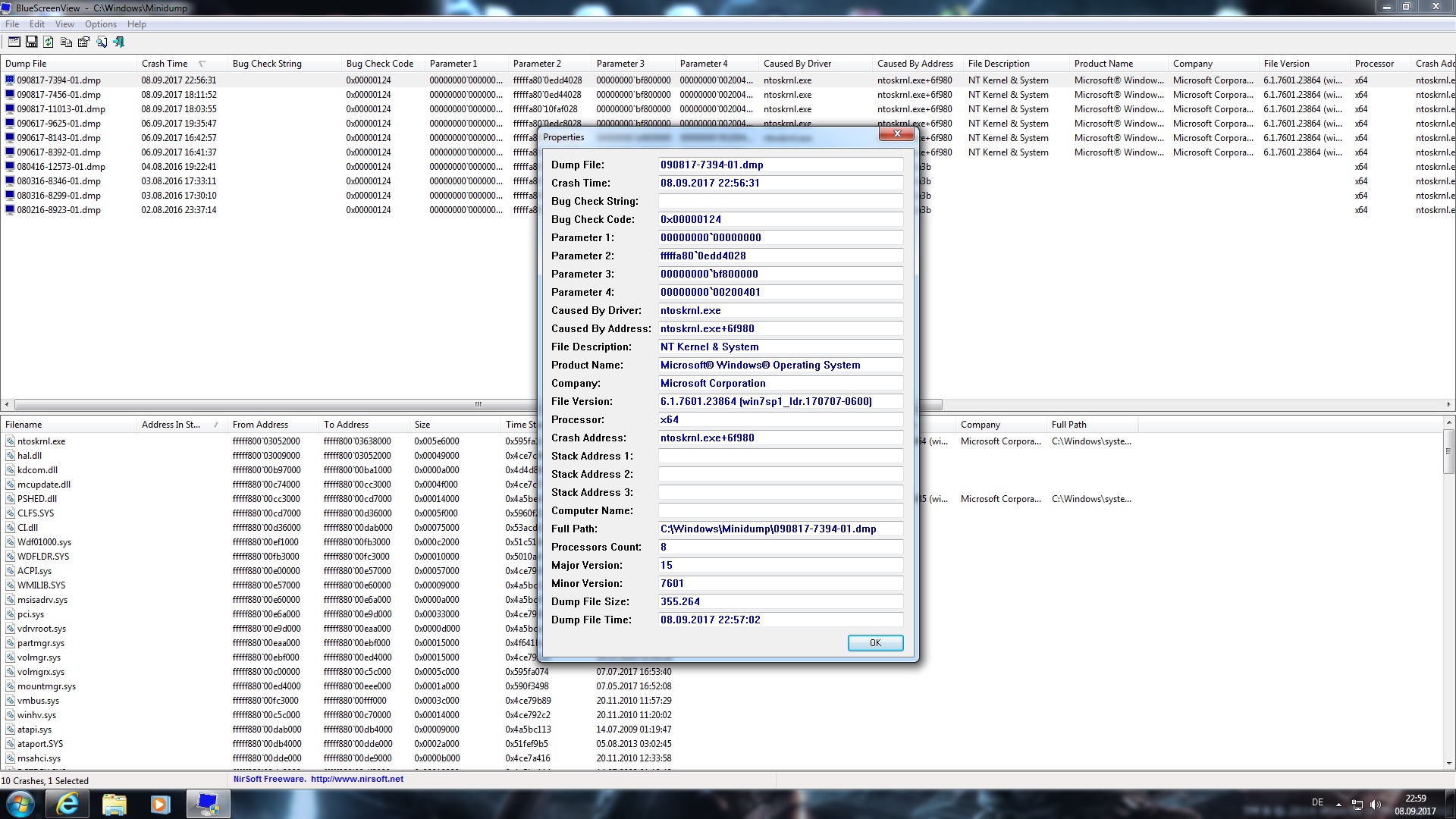The width and height of the screenshot is (1456, 819).
Task: Show hidden tray icons arrow
Action: click(1338, 805)
